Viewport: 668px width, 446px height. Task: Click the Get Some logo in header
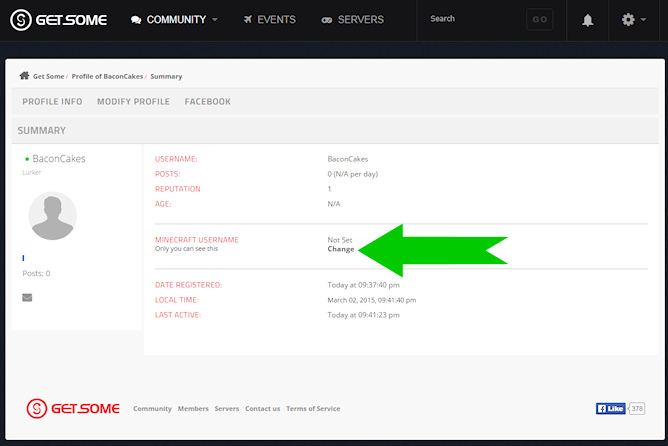coord(60,19)
